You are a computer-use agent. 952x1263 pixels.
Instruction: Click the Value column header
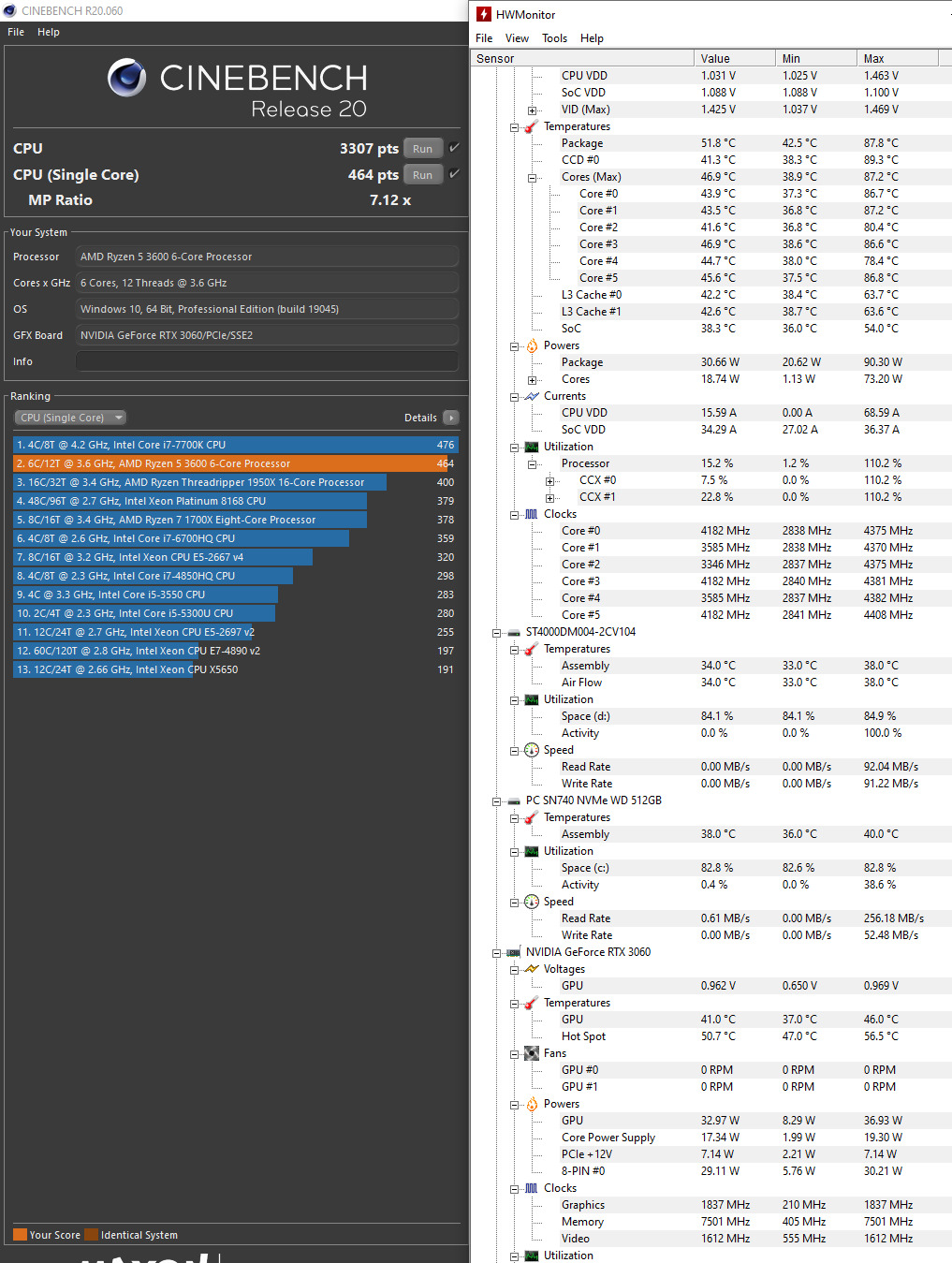tap(735, 58)
